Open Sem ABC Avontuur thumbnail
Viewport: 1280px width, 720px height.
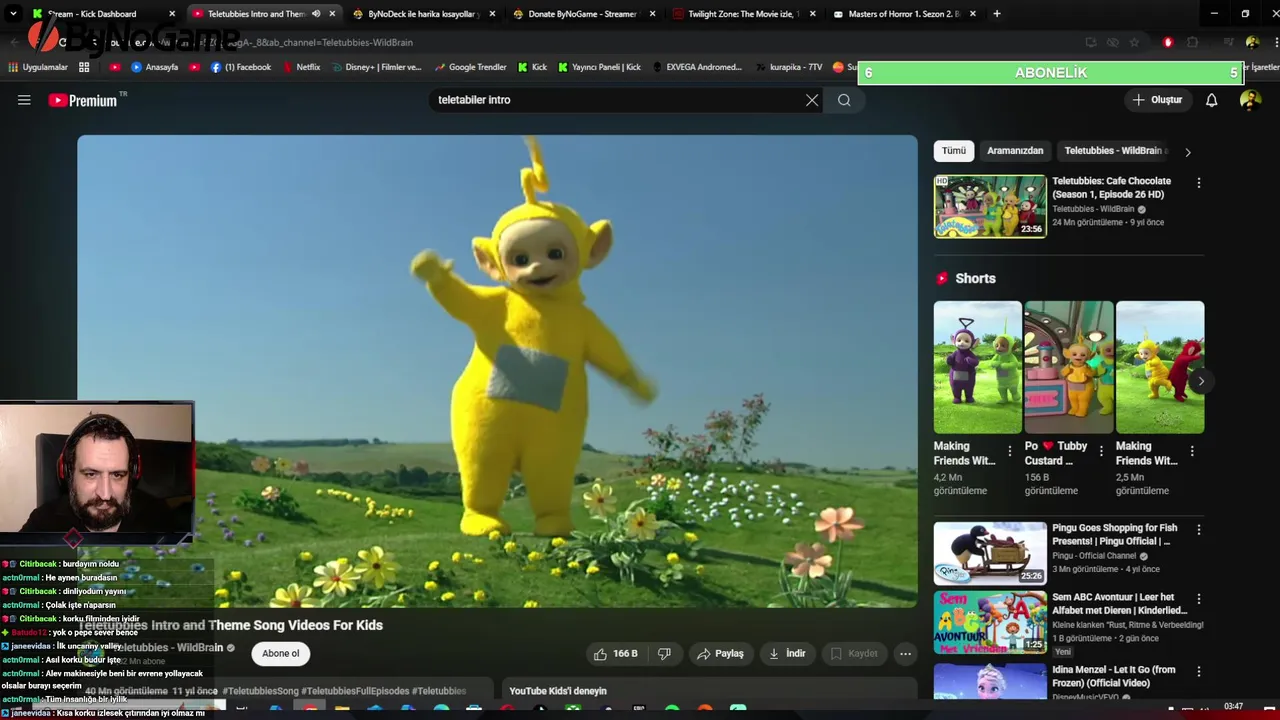click(x=990, y=622)
